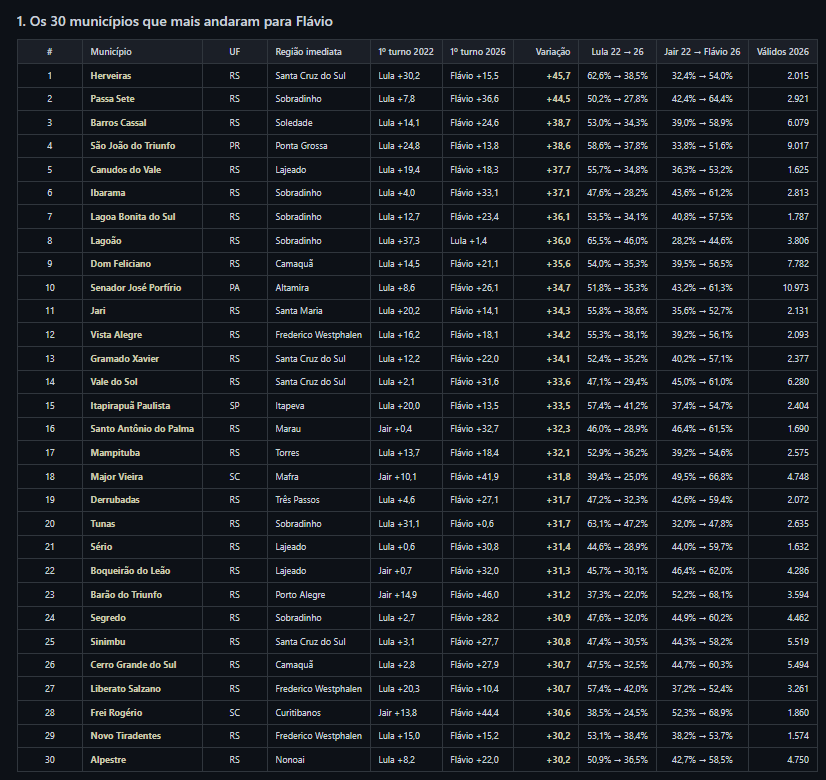Select the "Porto Alegre" region cell
826x780 pixels.
point(300,595)
